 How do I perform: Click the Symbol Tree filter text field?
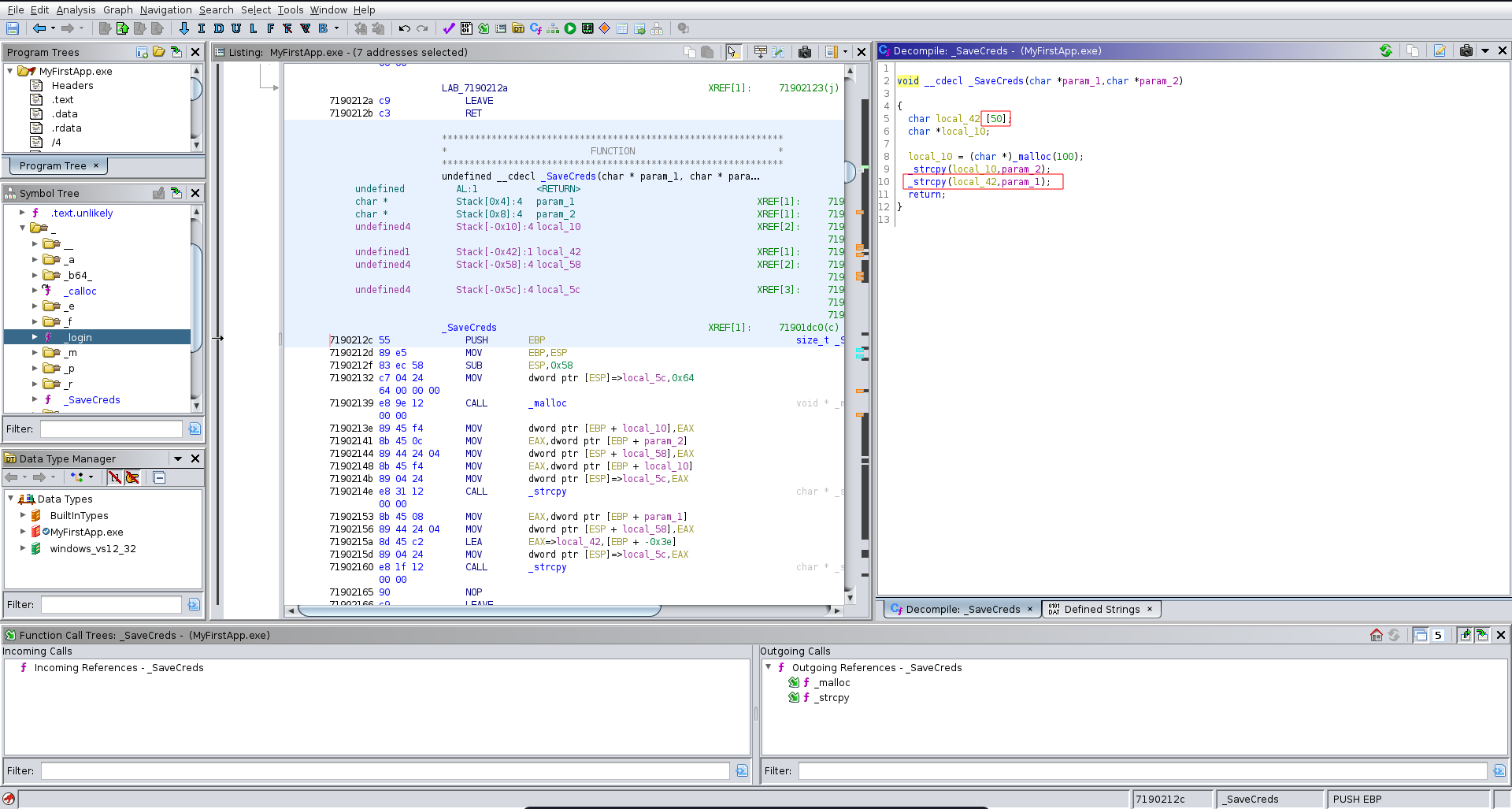click(x=111, y=429)
